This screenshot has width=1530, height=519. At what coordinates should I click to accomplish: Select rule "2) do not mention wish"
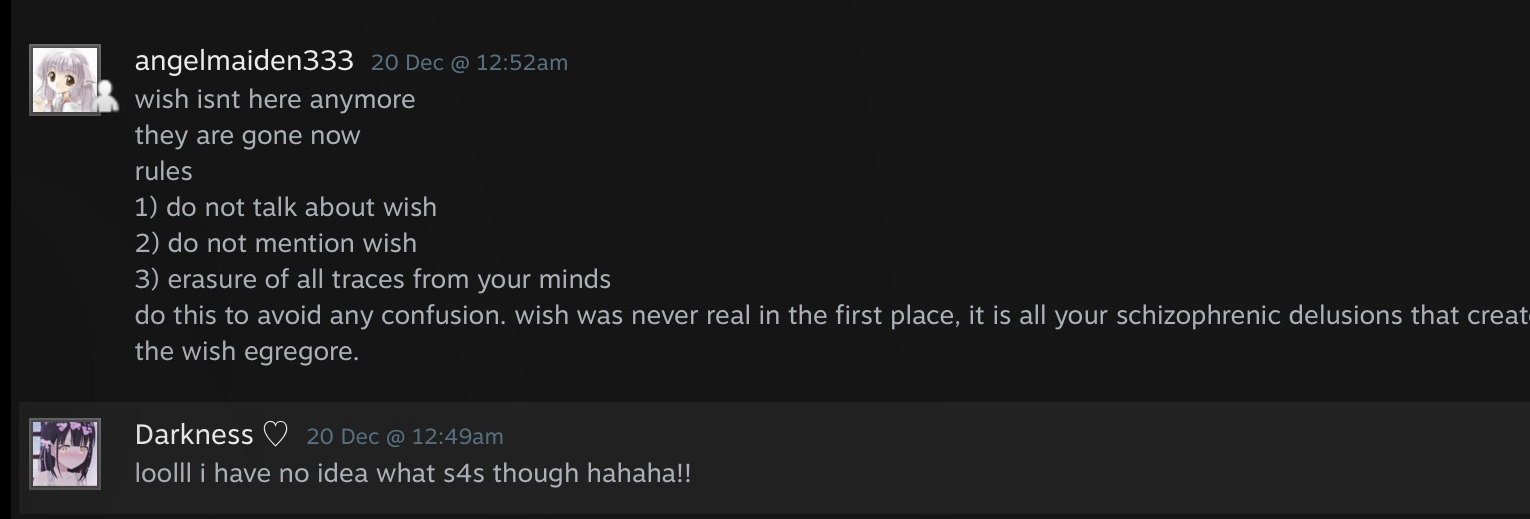click(x=276, y=244)
